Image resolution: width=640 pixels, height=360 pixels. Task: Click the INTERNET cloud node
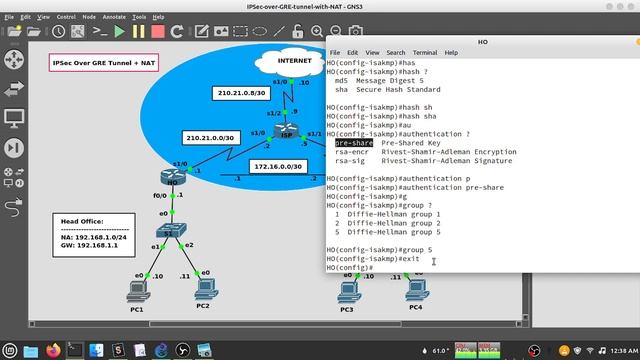[291, 63]
